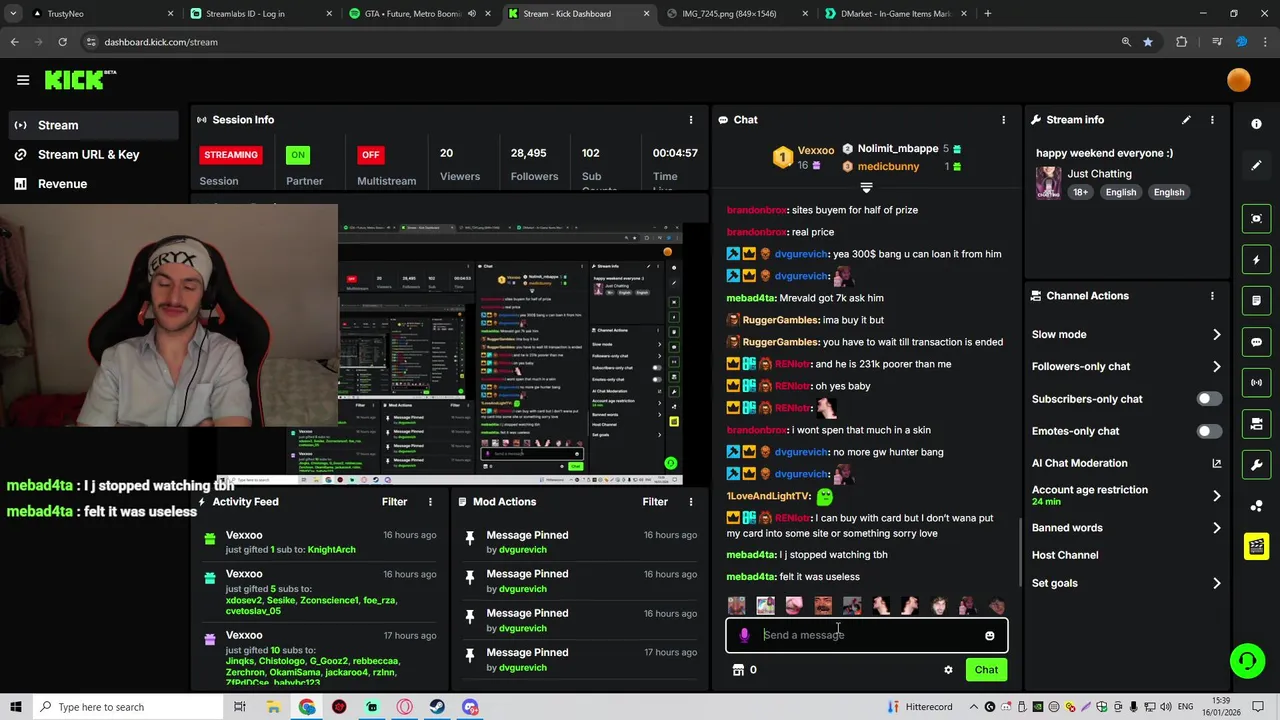
Task: Expand Account age restriction settings
Action: click(x=1216, y=496)
